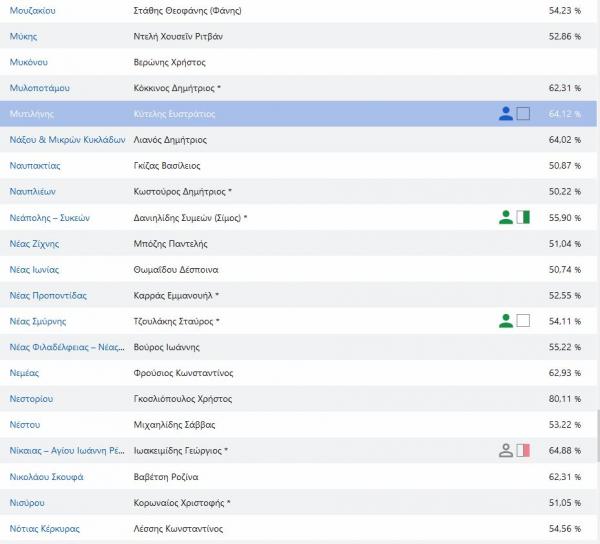
Task: Toggle the empty box in Μυτιλήνης row
Action: pyautogui.click(x=523, y=114)
